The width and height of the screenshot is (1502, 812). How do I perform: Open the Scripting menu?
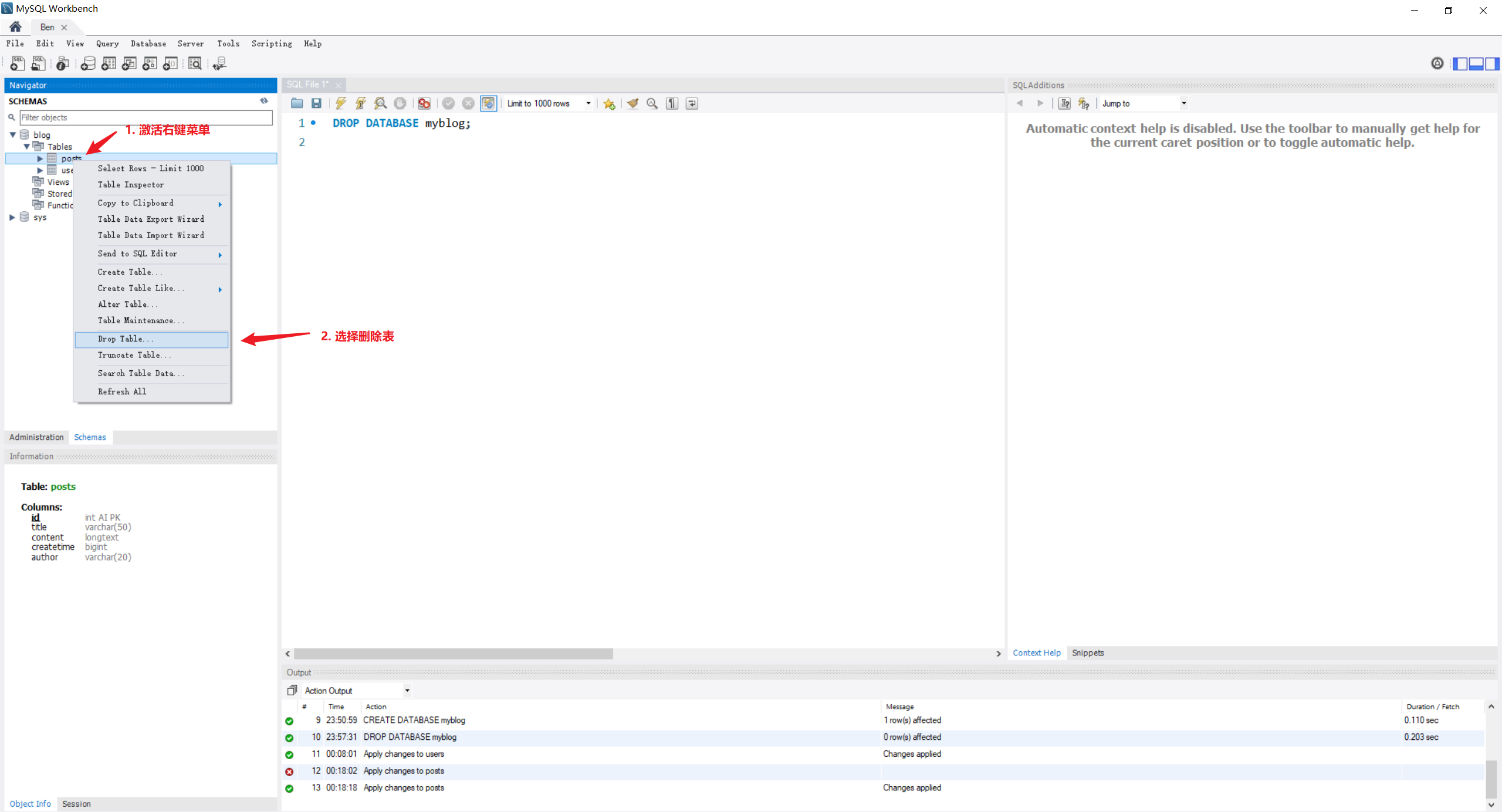point(272,43)
